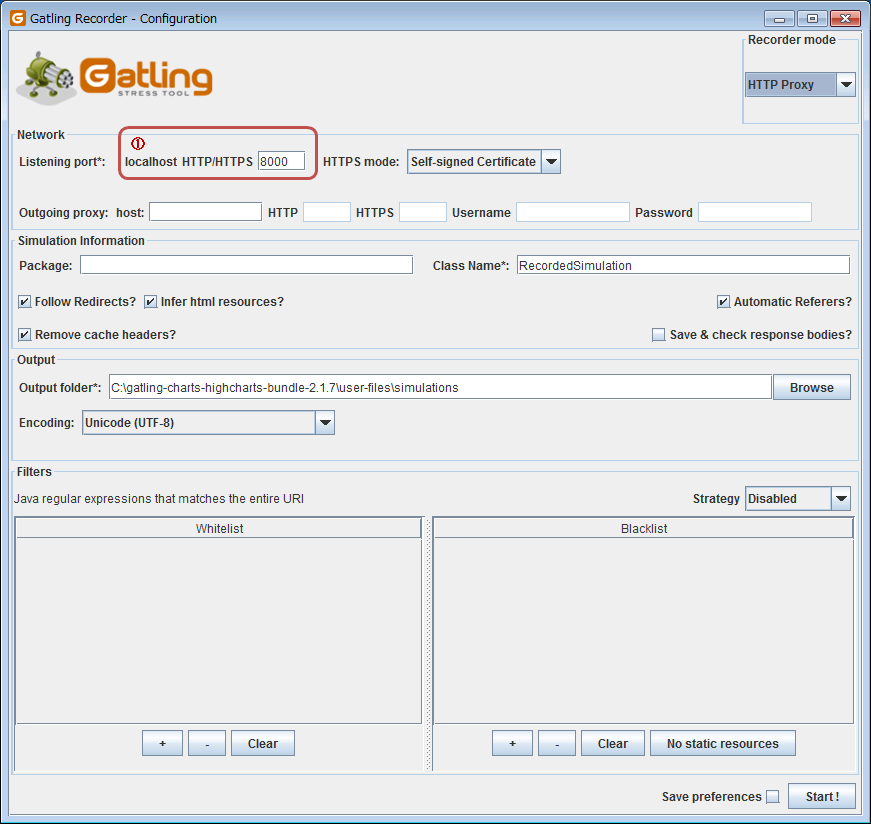Click the Browse button for output folder
The width and height of the screenshot is (871, 824).
(812, 387)
